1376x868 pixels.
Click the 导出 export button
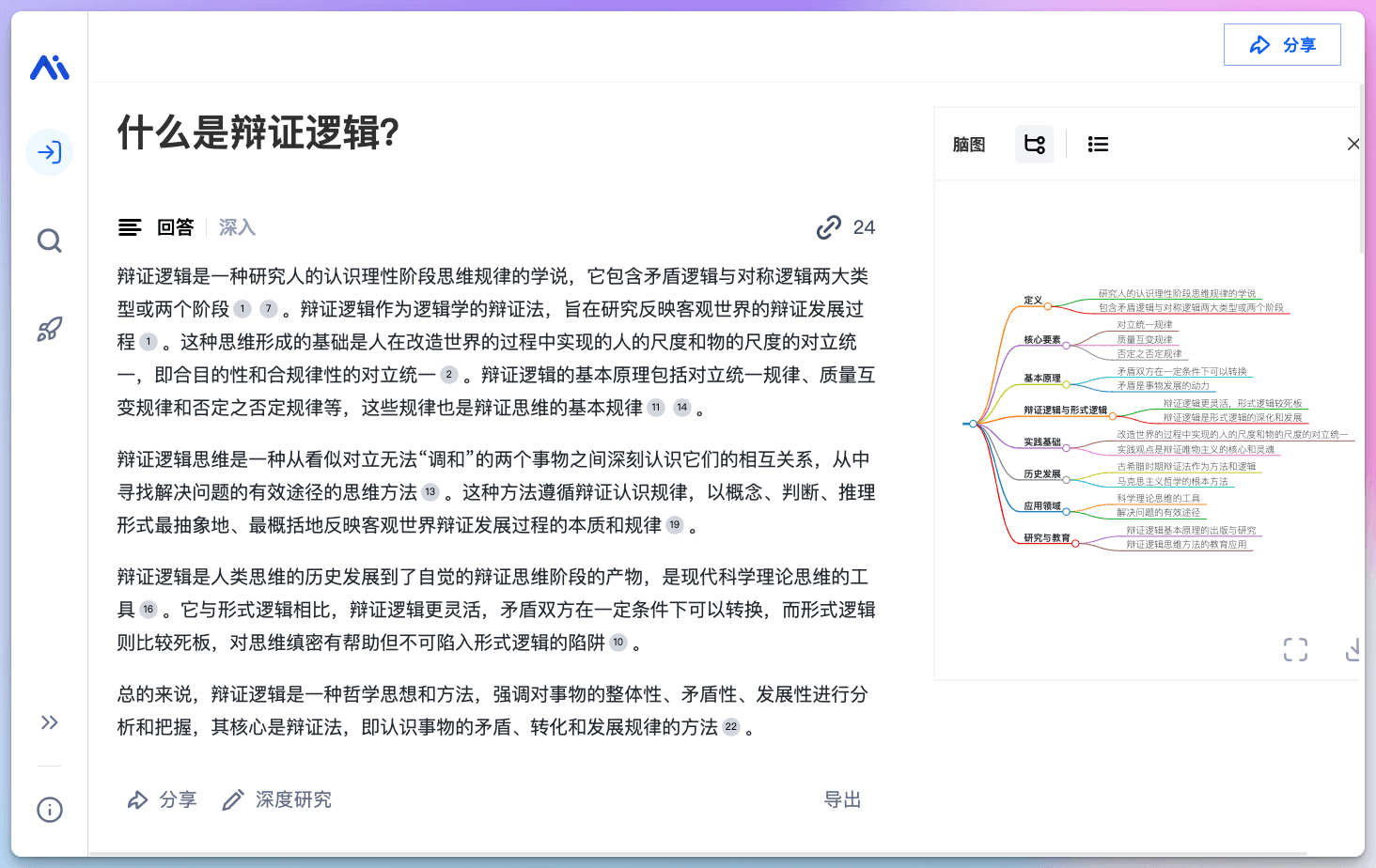tap(842, 799)
